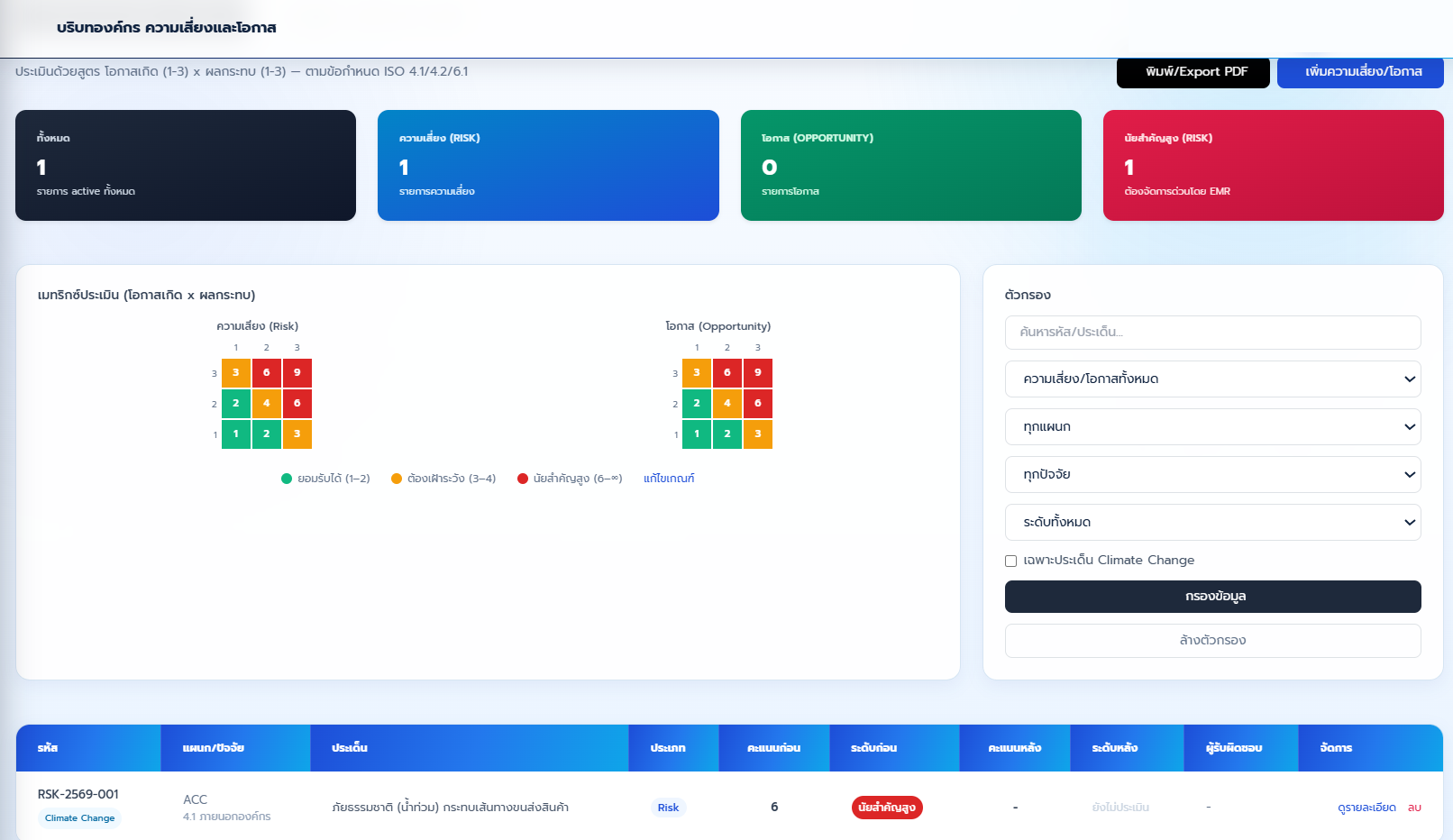The image size is (1453, 840).
Task: Click the ต้องเฝ้าระวัง (3–4) legend item
Action: click(443, 479)
